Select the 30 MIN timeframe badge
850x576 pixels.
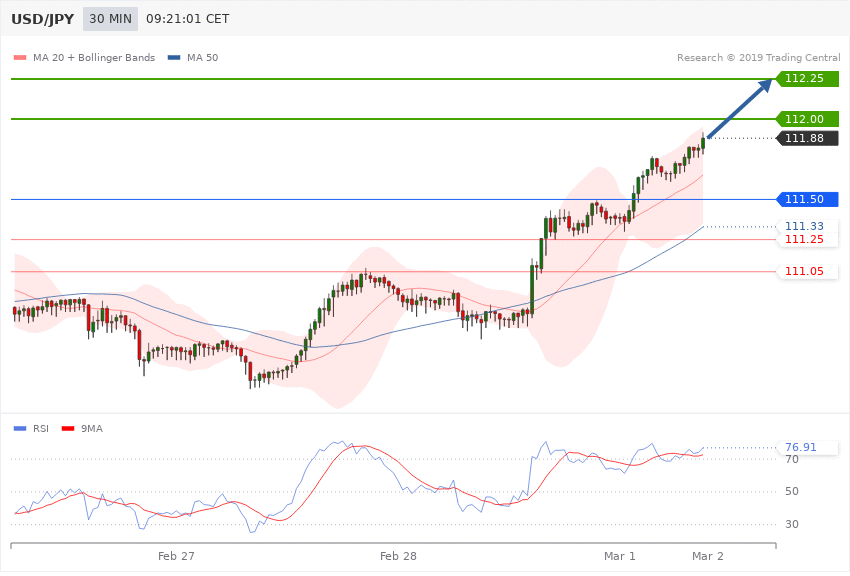[111, 19]
